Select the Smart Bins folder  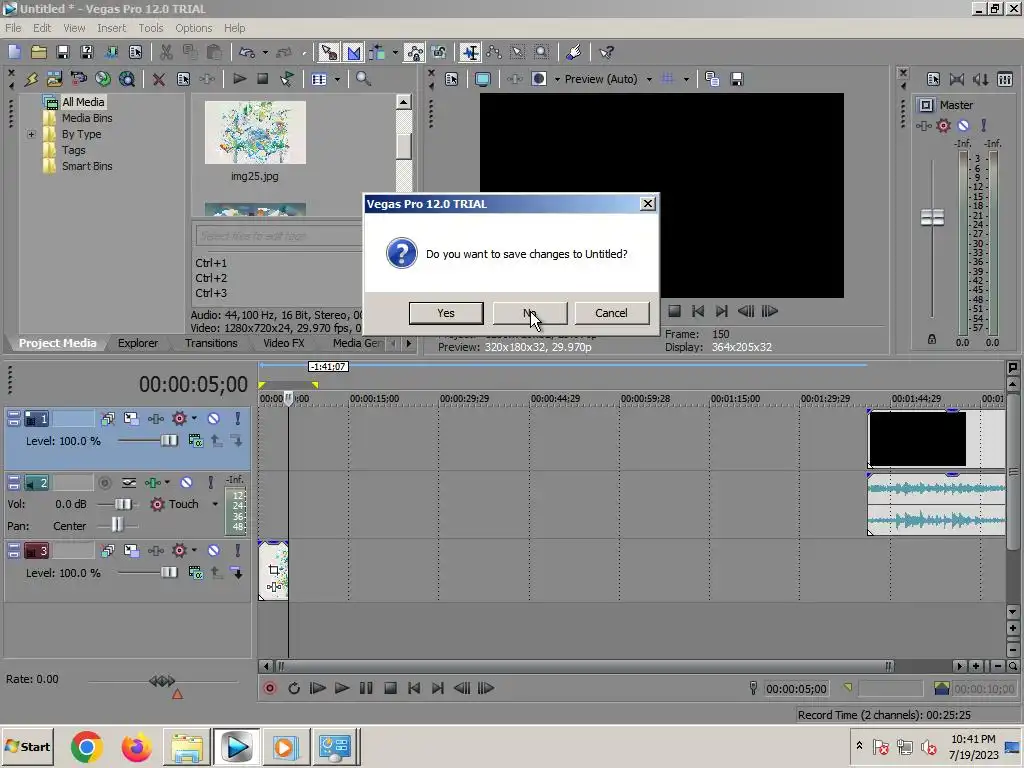tap(87, 166)
